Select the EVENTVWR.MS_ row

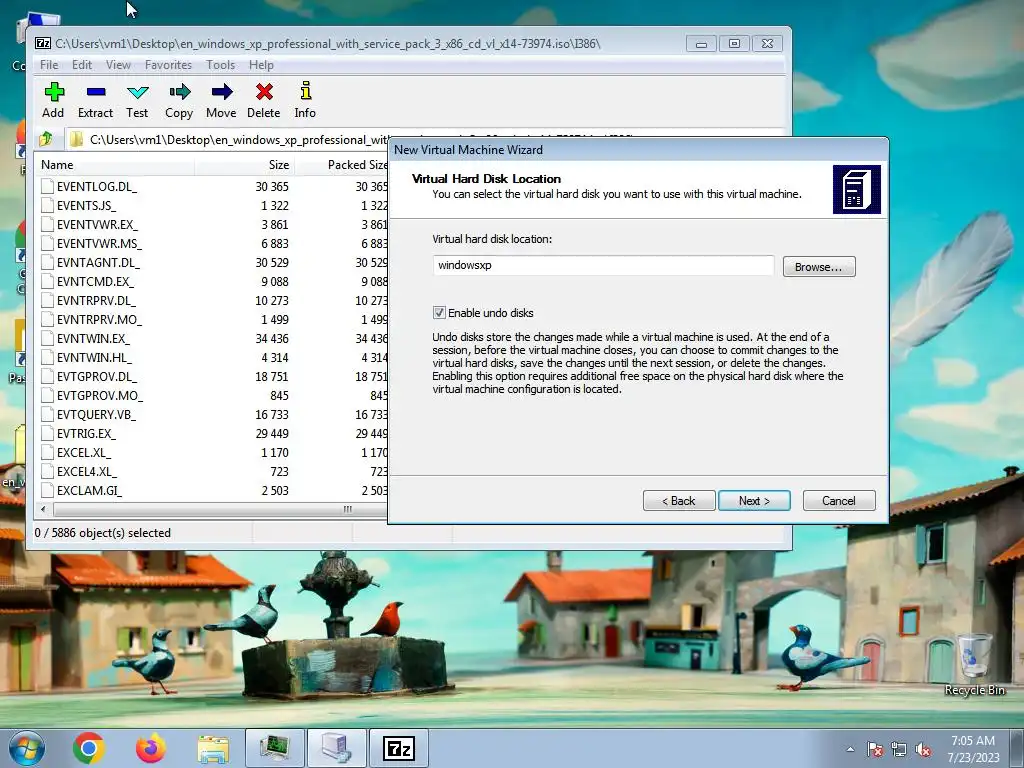coord(212,243)
